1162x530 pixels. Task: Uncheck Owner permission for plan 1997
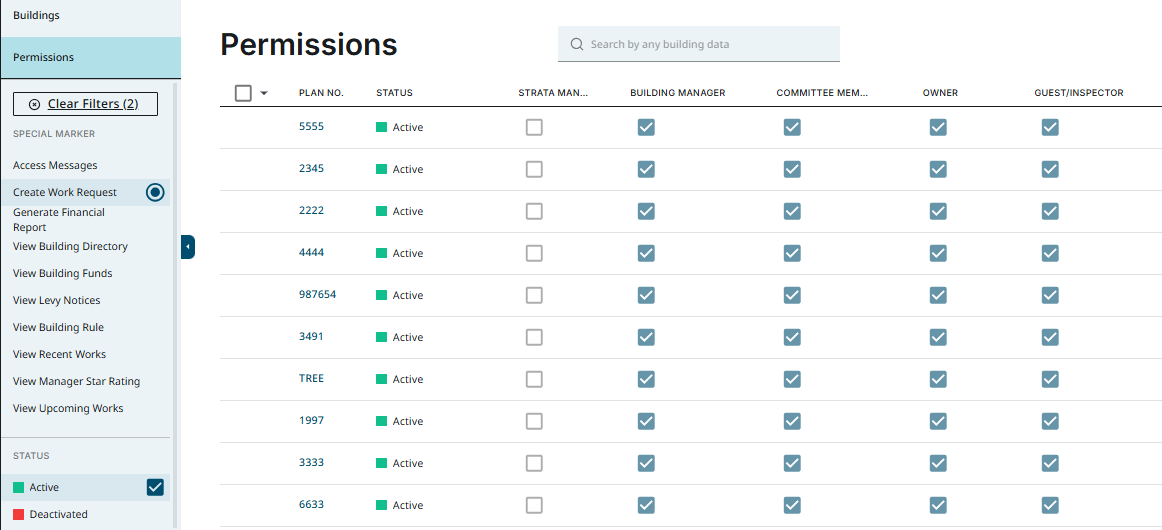coord(938,421)
